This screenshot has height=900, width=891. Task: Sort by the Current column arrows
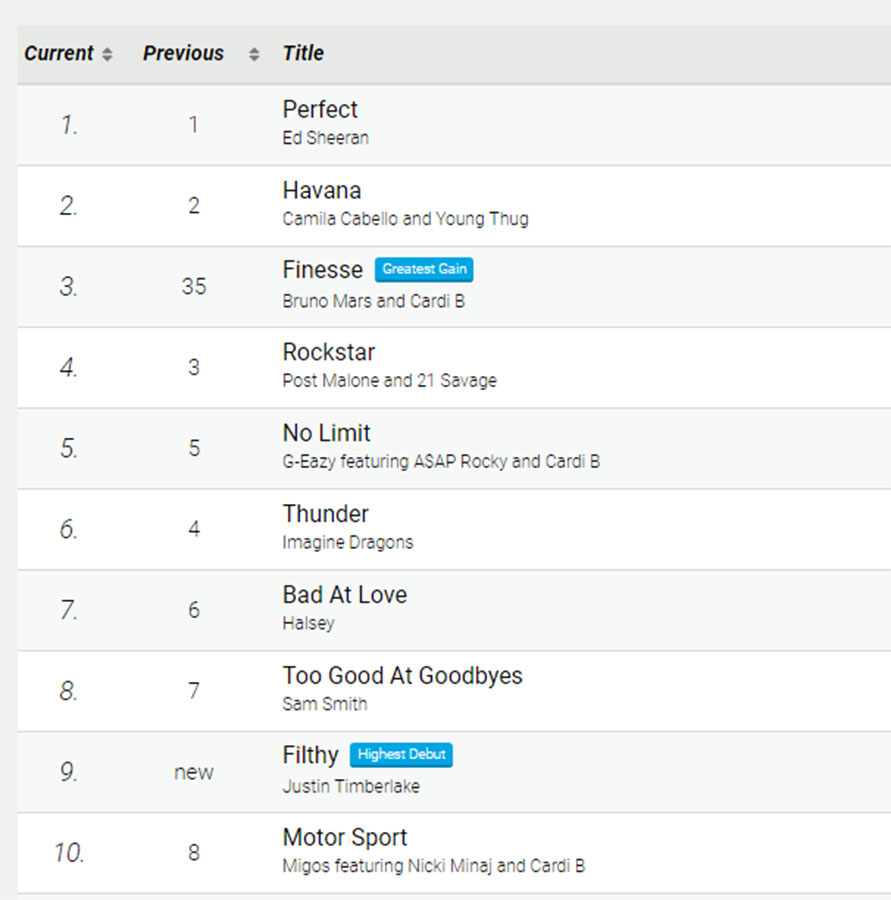point(107,54)
